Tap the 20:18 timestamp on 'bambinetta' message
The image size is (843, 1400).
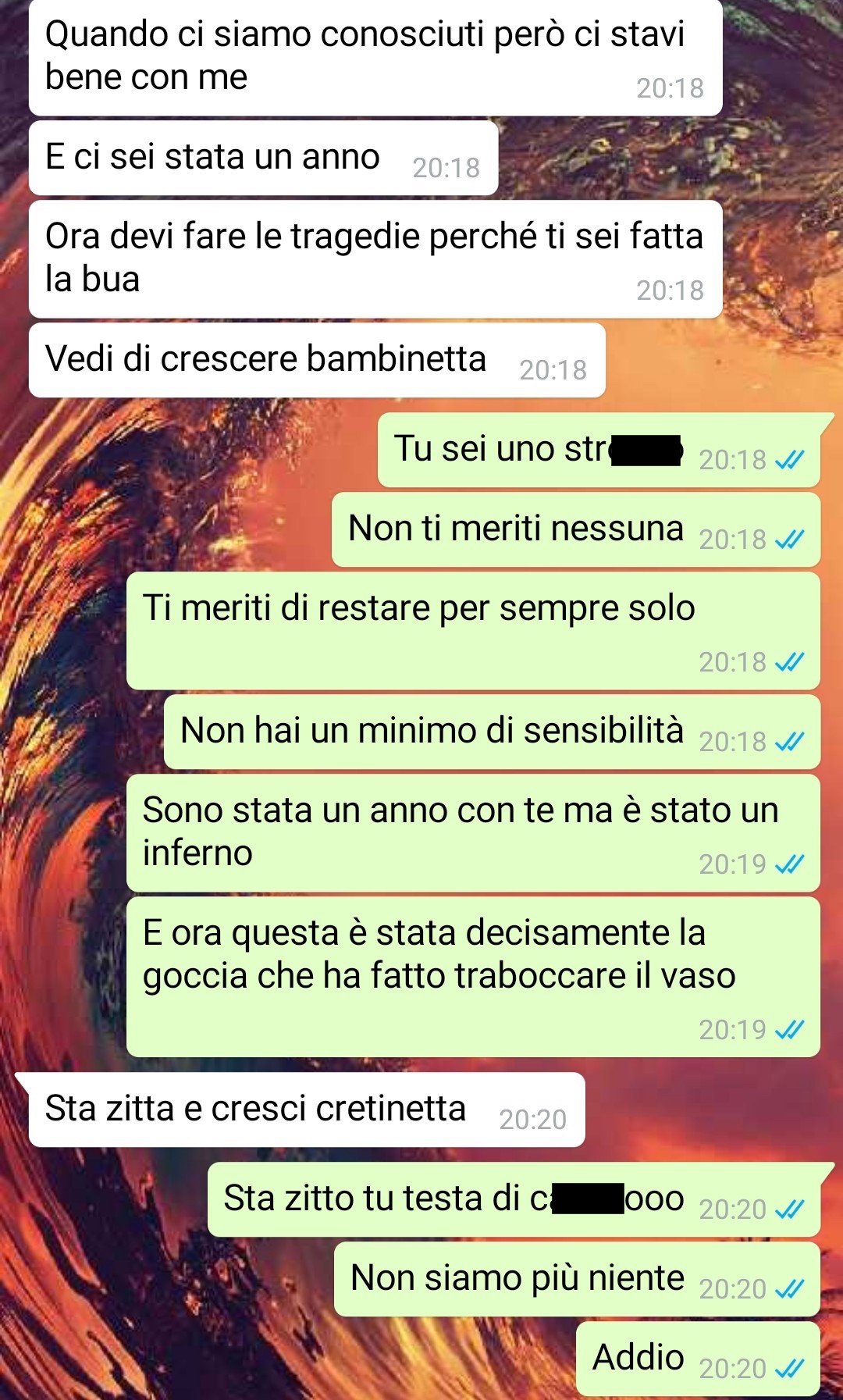click(553, 370)
